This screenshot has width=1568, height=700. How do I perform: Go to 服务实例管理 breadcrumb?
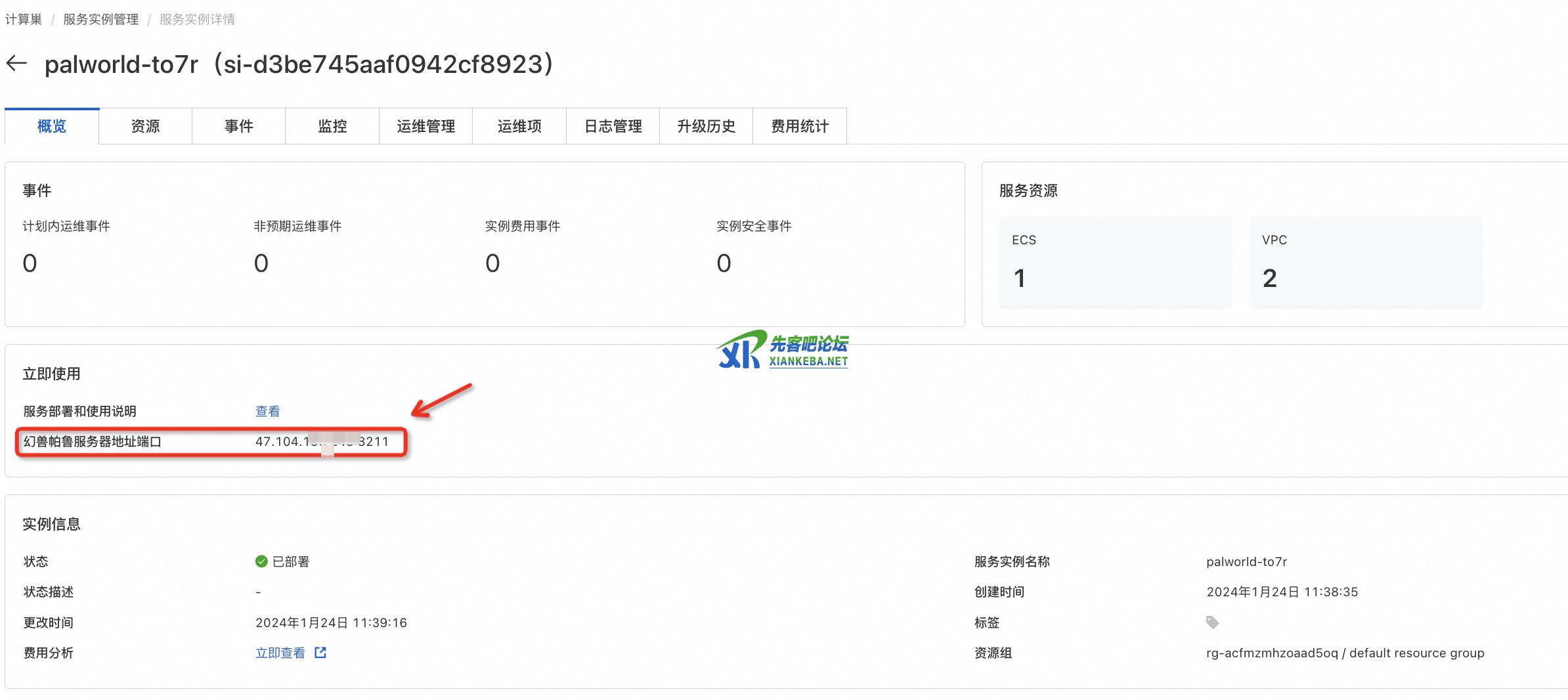click(x=100, y=20)
